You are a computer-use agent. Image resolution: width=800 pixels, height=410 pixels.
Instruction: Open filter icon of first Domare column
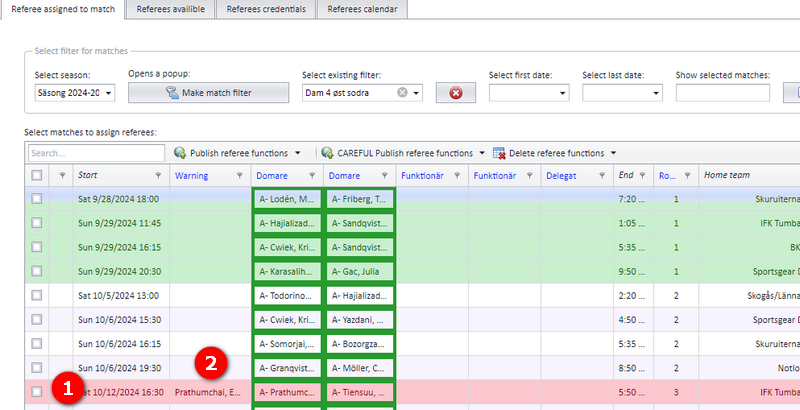(x=312, y=175)
